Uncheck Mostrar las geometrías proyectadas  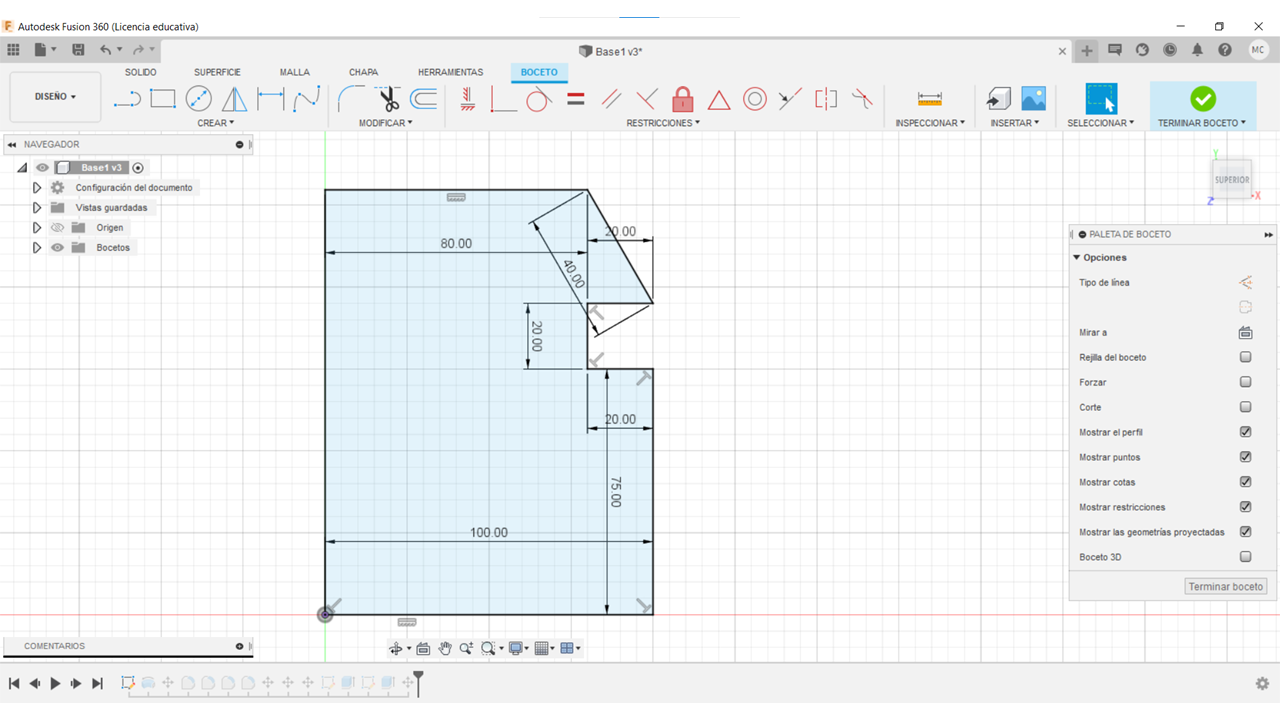[1246, 532]
